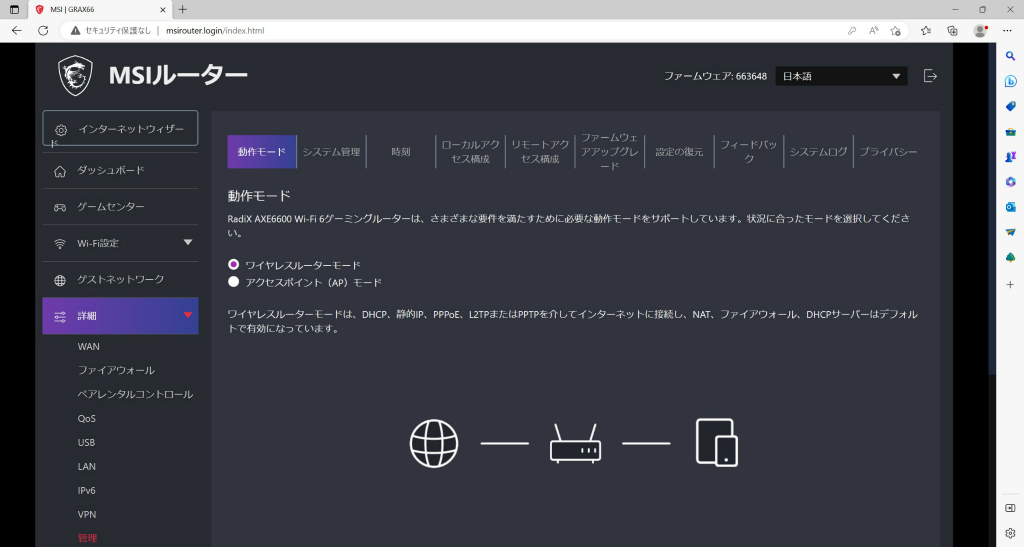Click the MSI dragon shield logo
Image resolution: width=1024 pixels, height=547 pixels.
pos(75,76)
